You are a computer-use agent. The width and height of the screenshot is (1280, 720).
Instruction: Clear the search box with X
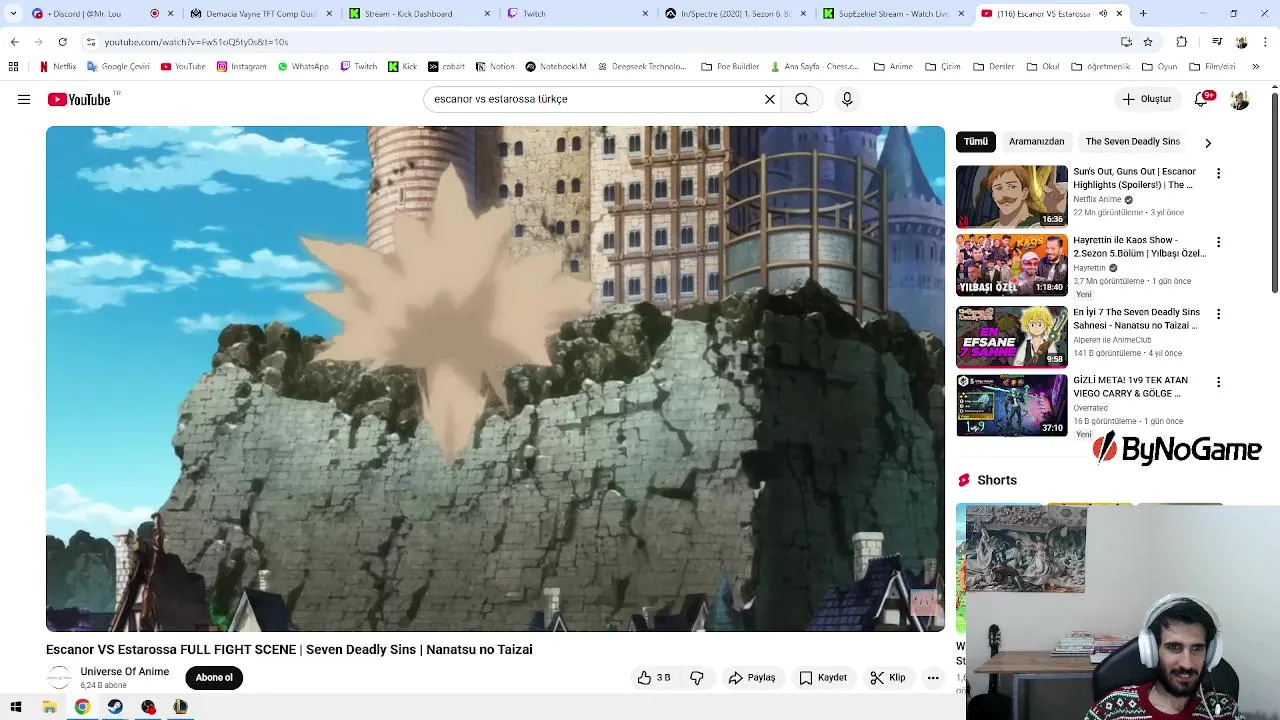770,99
